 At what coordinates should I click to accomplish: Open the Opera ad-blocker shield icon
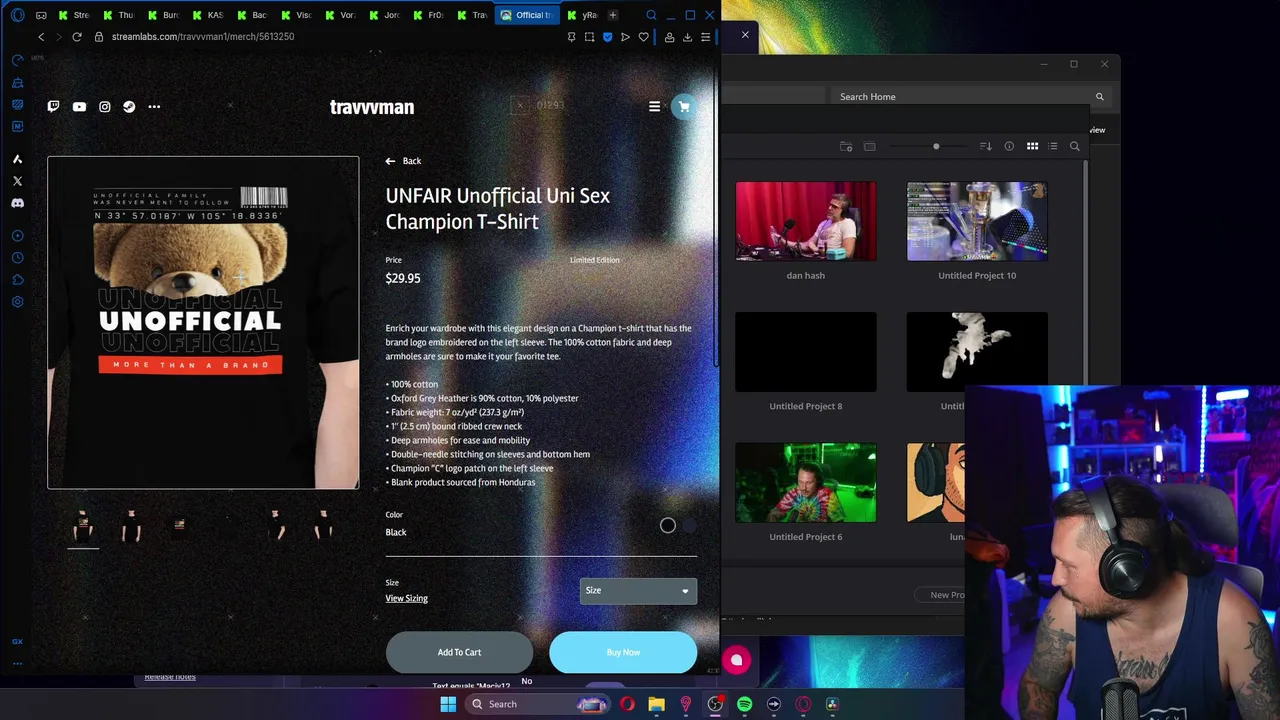[607, 37]
